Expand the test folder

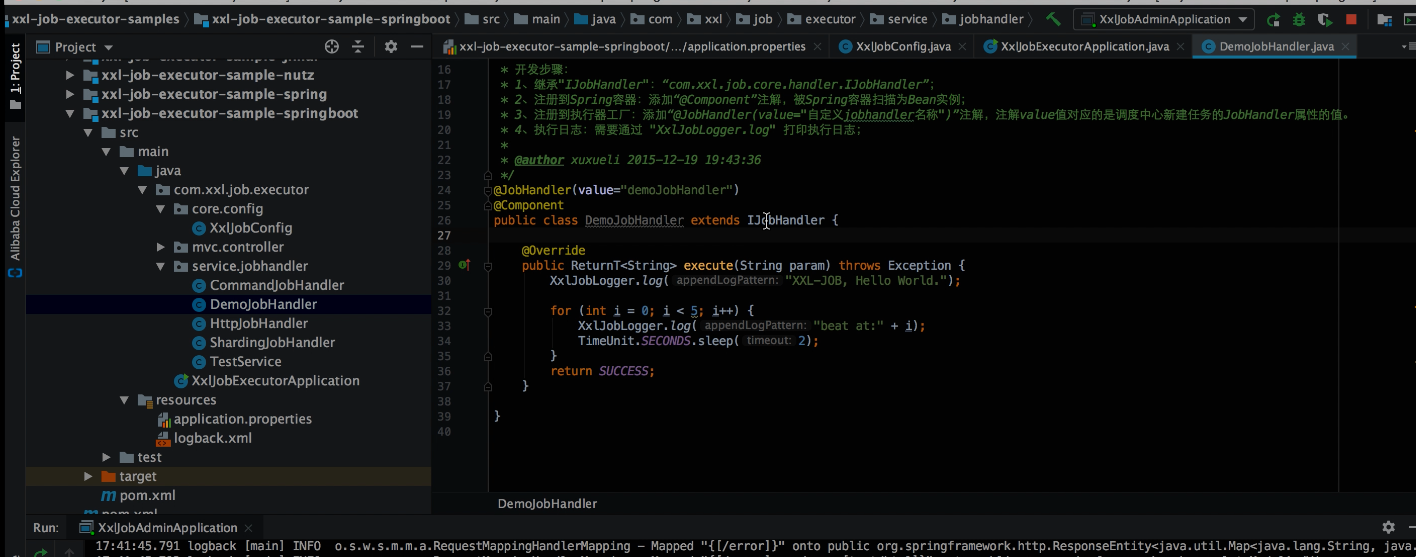(x=106, y=456)
